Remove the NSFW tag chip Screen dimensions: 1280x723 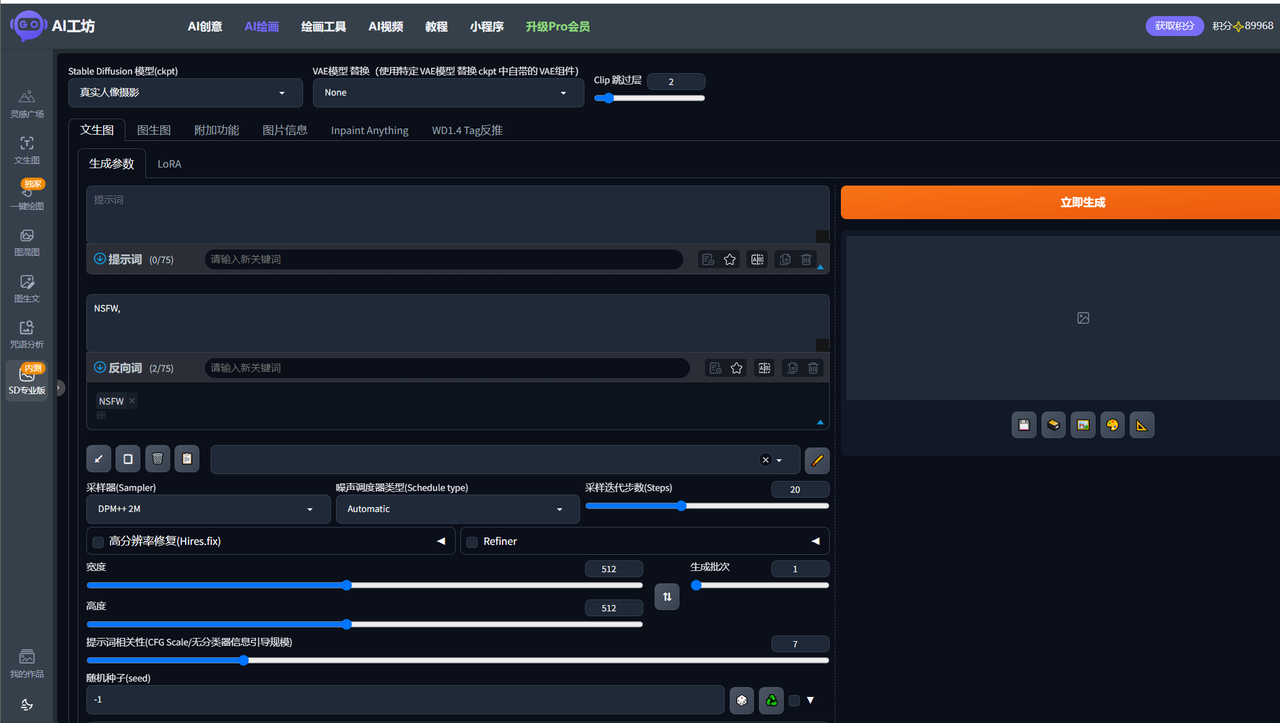coord(132,401)
